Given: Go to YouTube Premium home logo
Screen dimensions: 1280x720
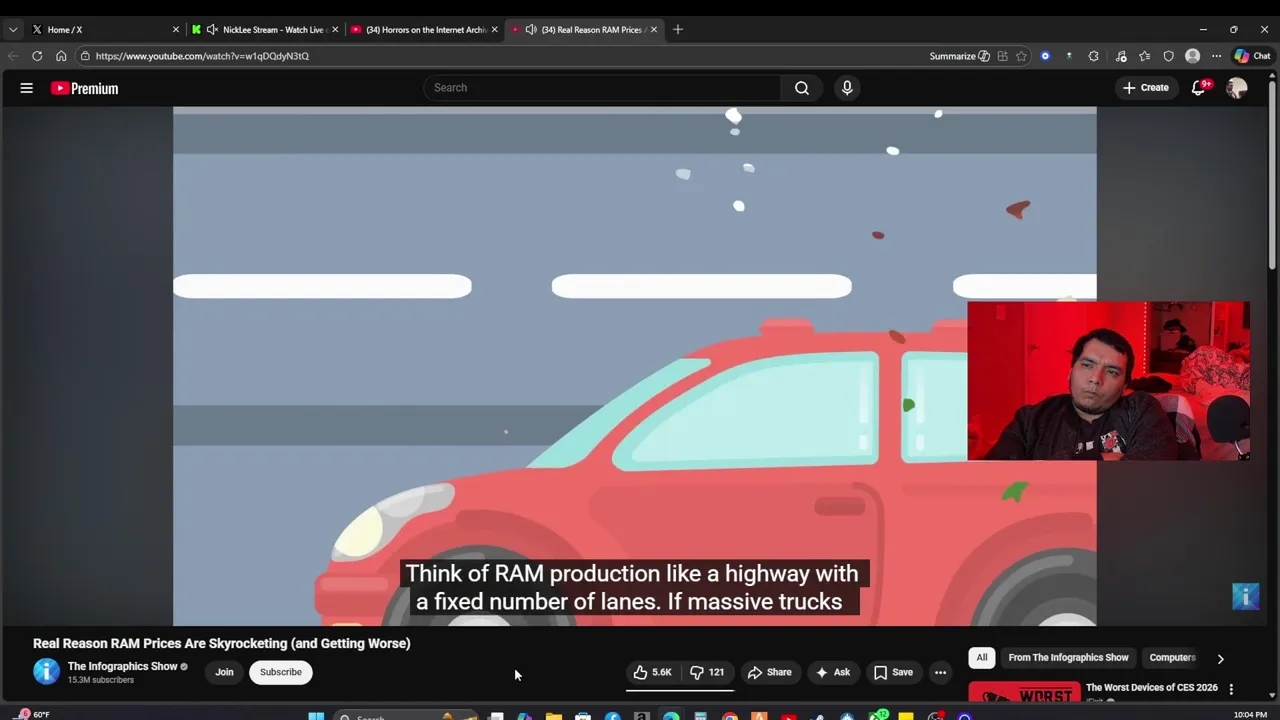Looking at the screenshot, I should click(x=85, y=88).
